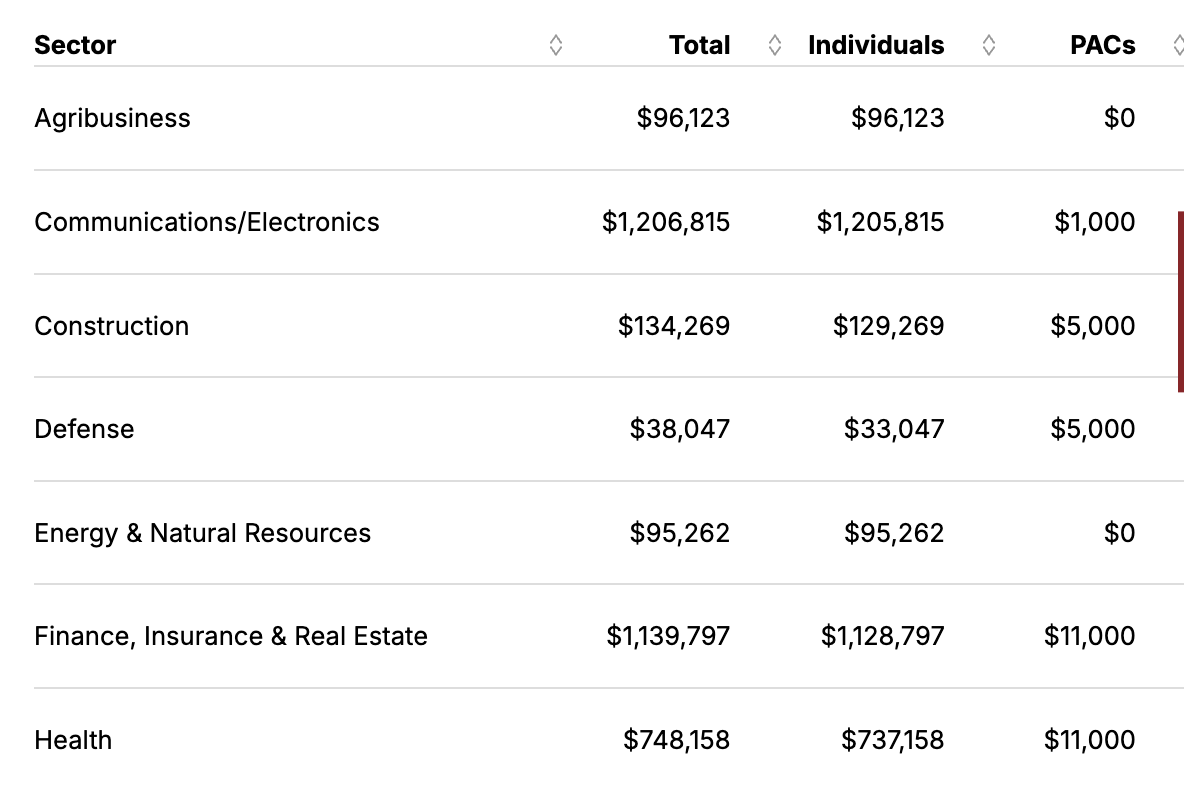The image size is (1184, 790).
Task: Click the $1,000 PACs amount
Action: (1094, 222)
